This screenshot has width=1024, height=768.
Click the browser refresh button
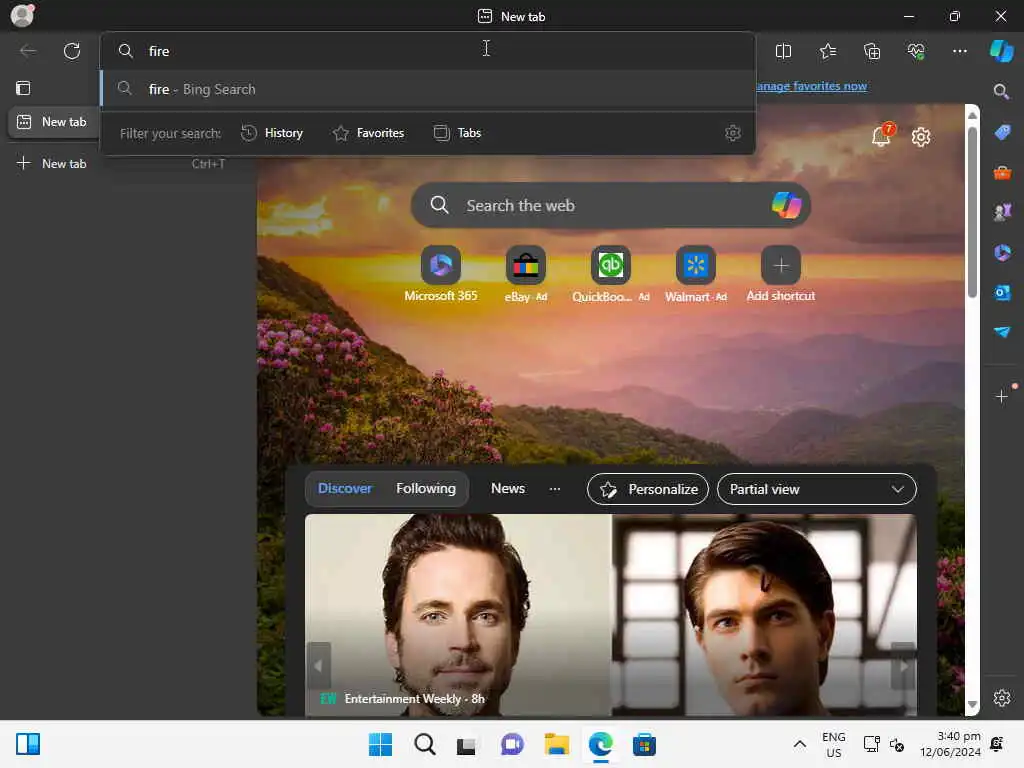pyautogui.click(x=72, y=51)
